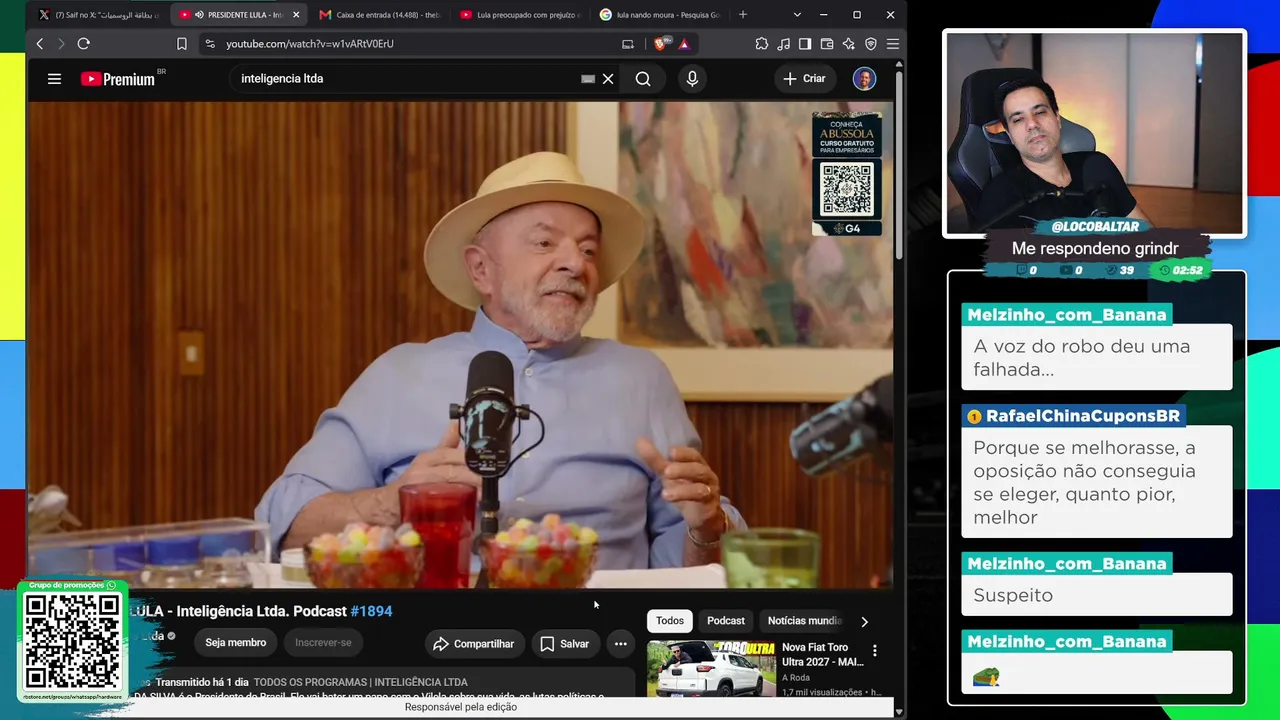Click the 'A voz do robo deu uma falhada...' chat message
The width and height of the screenshot is (1280, 720).
click(x=1097, y=358)
